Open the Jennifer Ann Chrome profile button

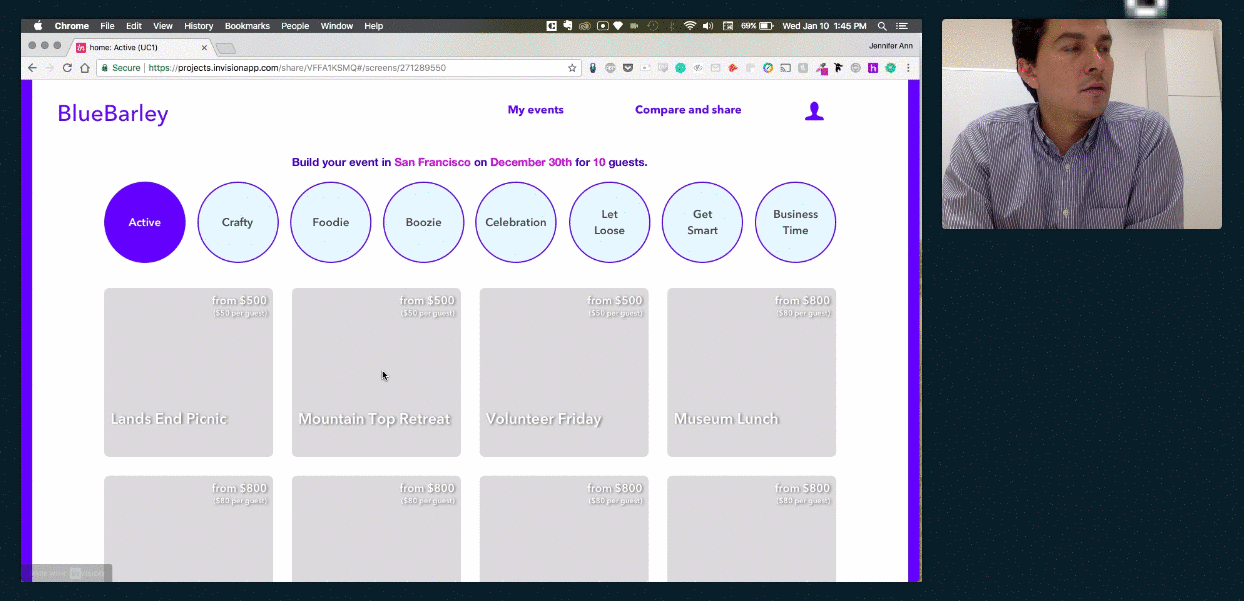point(891,46)
